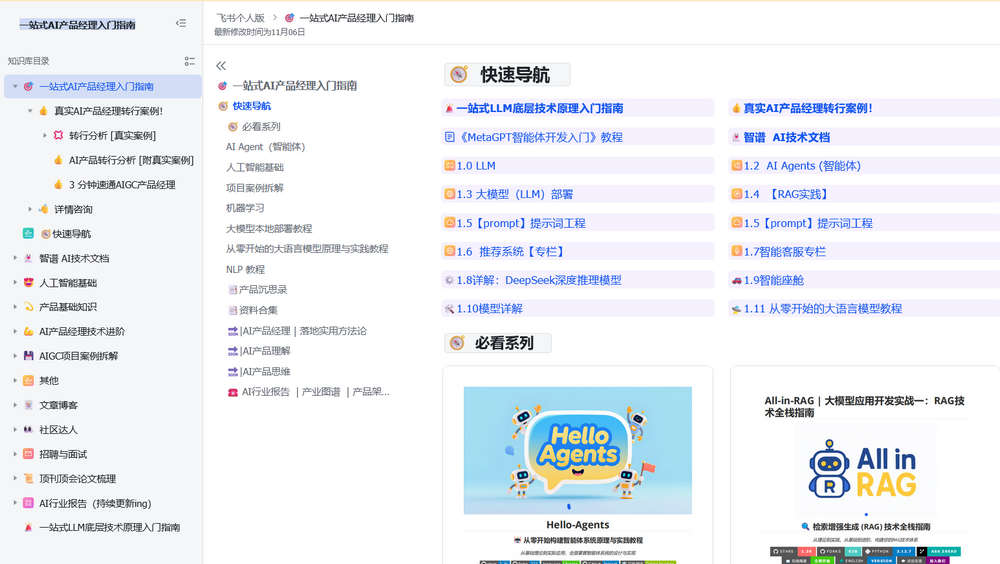Jump to NLP 教程 outline entry
The height and width of the screenshot is (564, 1000).
tap(245, 269)
